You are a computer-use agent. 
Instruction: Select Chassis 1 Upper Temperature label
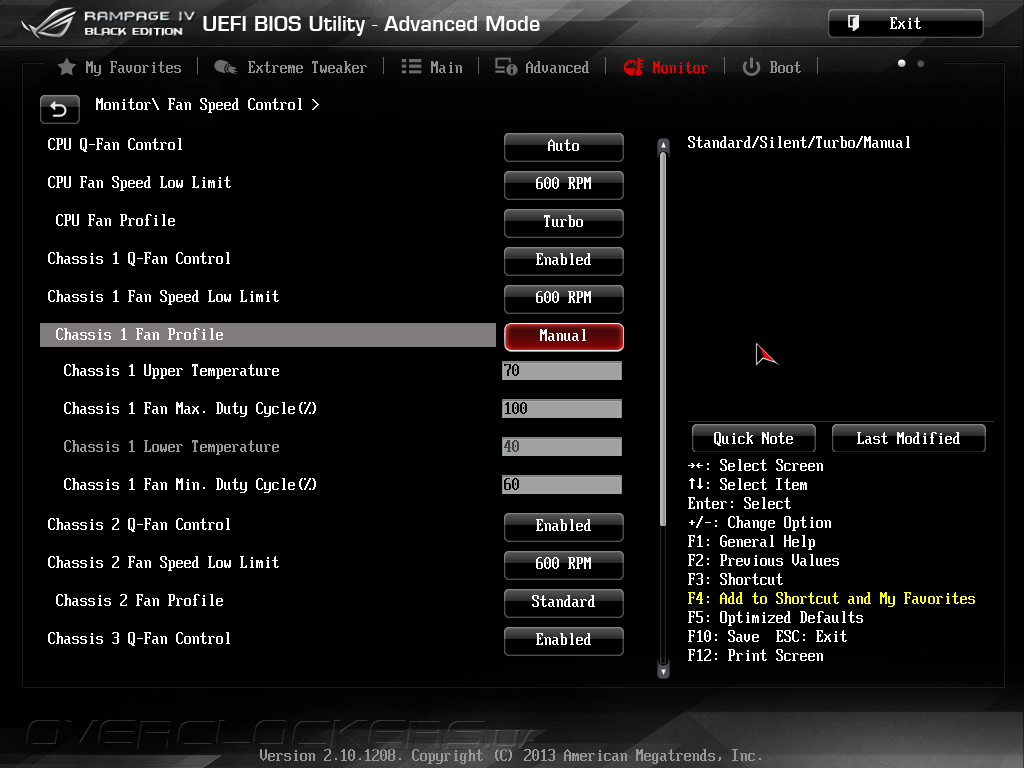tap(171, 371)
